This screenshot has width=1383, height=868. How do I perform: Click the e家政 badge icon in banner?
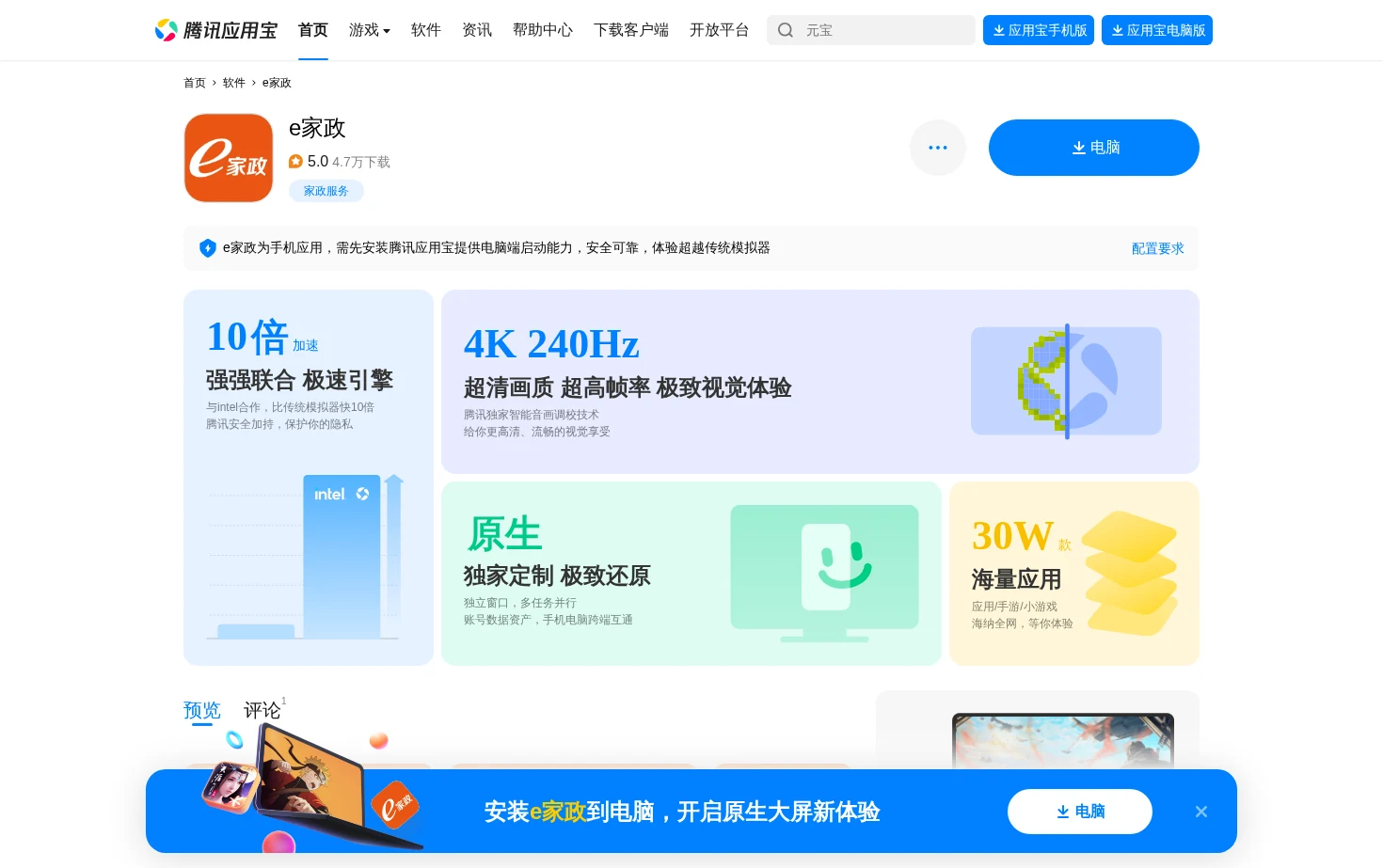[x=395, y=805]
